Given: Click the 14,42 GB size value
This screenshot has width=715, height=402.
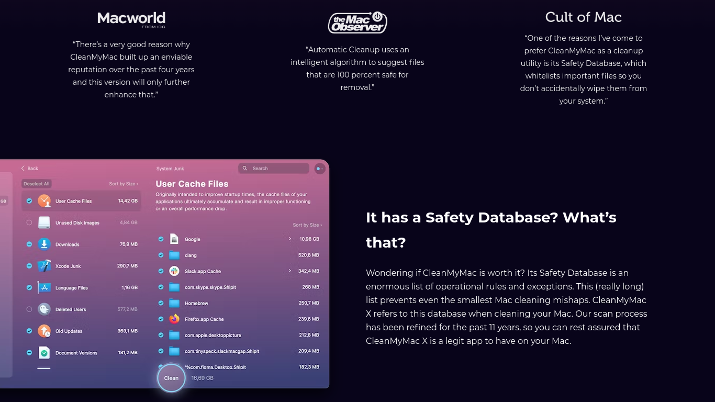Looking at the screenshot, I should (128, 201).
